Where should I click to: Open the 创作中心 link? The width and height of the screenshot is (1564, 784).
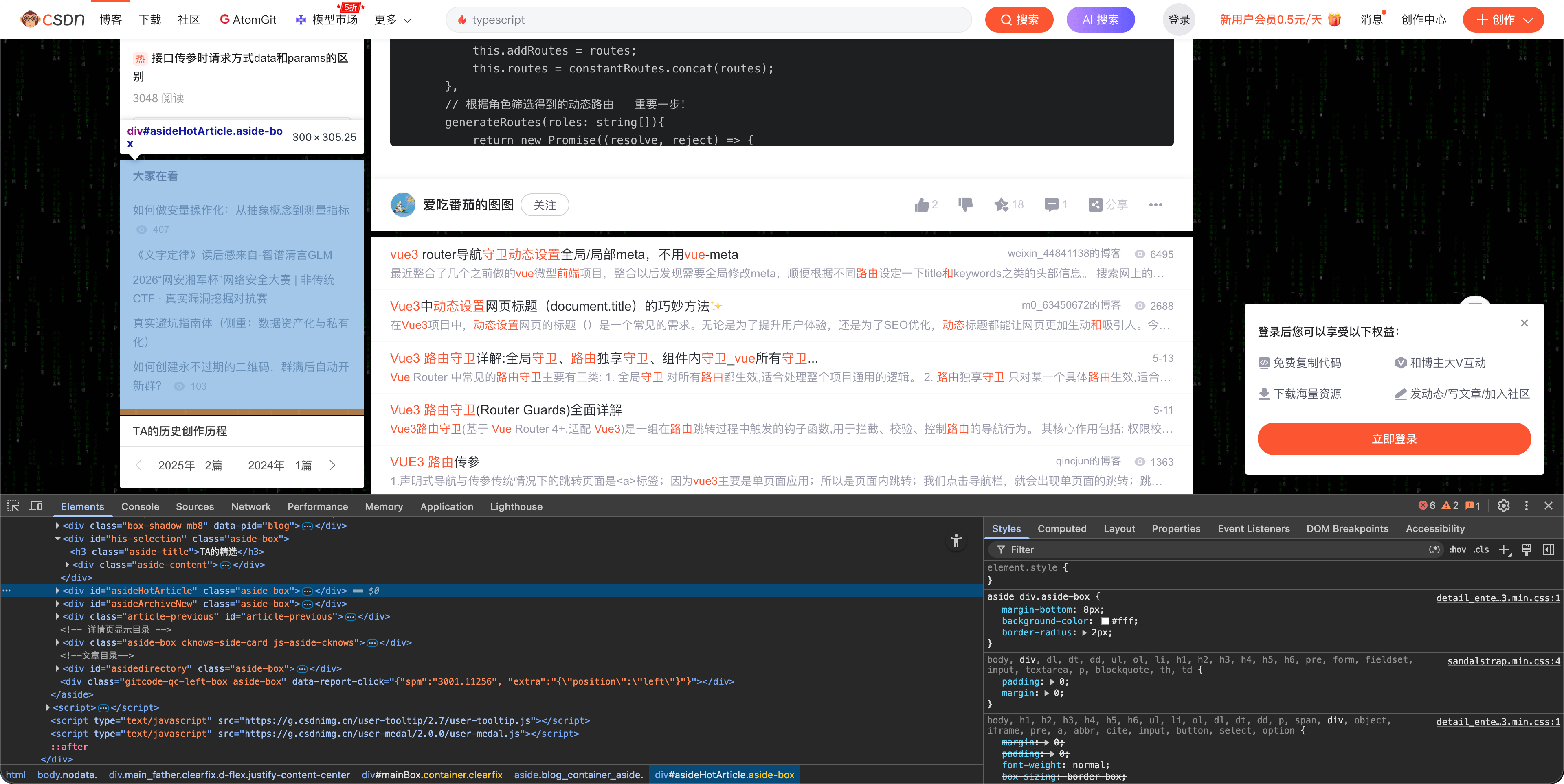[x=1423, y=20]
